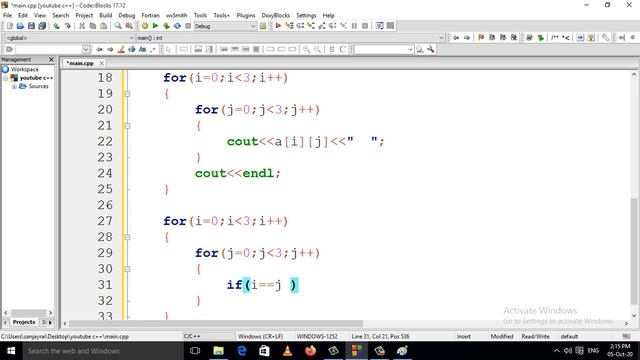
Task: Undo the last edit from the toolbar
Action: pyautogui.click(x=57, y=26)
